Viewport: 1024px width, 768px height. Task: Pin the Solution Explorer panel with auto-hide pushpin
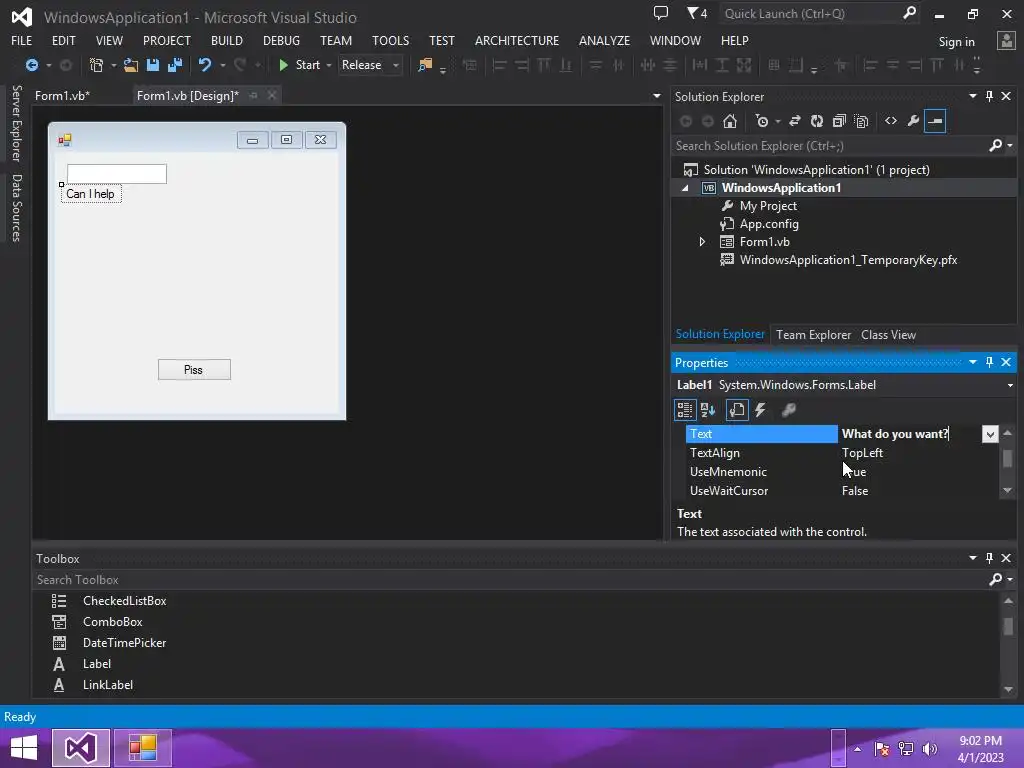[x=989, y=96]
